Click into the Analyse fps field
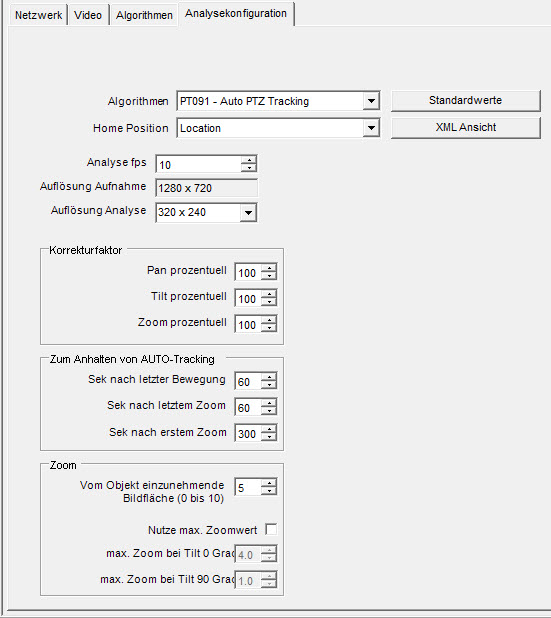 (199, 164)
